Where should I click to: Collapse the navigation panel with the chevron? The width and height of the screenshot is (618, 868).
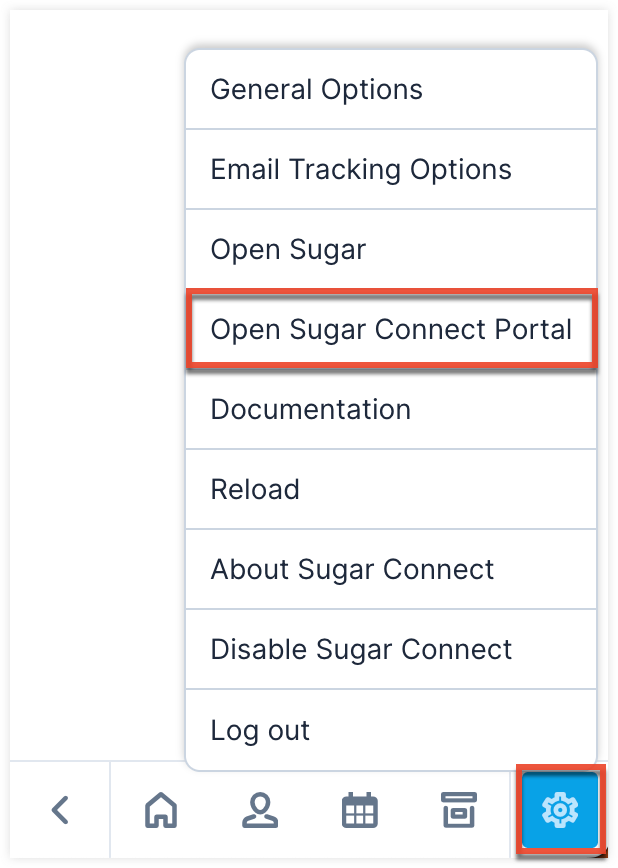[59, 812]
